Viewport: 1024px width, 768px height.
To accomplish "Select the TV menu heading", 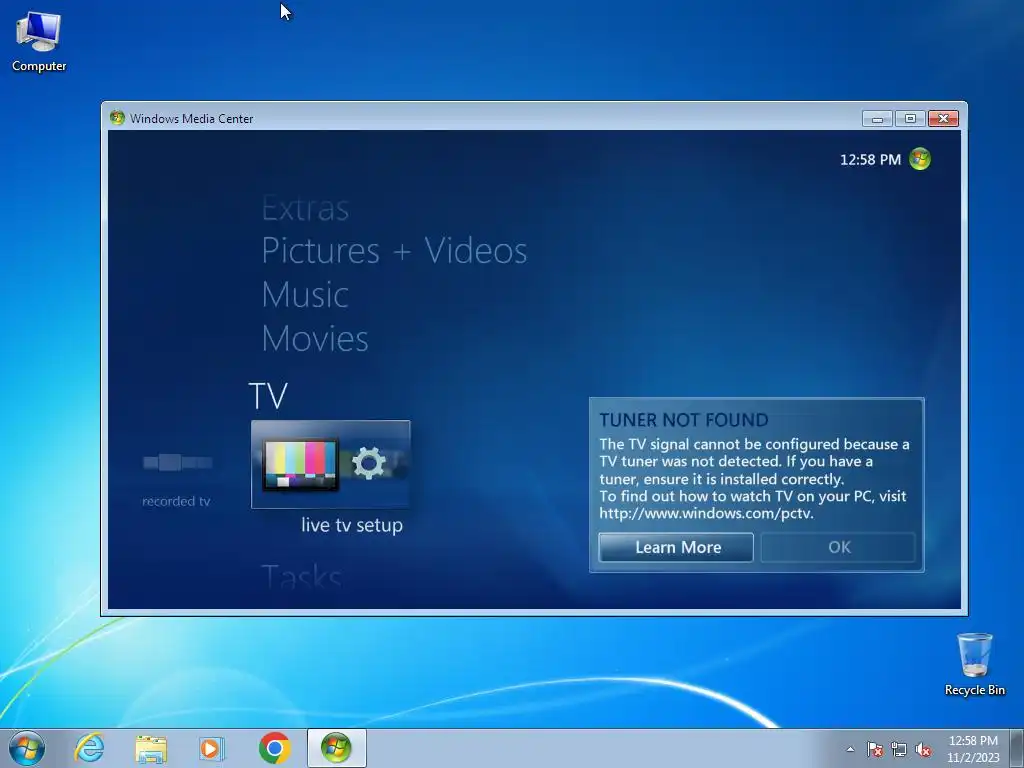I will [268, 396].
